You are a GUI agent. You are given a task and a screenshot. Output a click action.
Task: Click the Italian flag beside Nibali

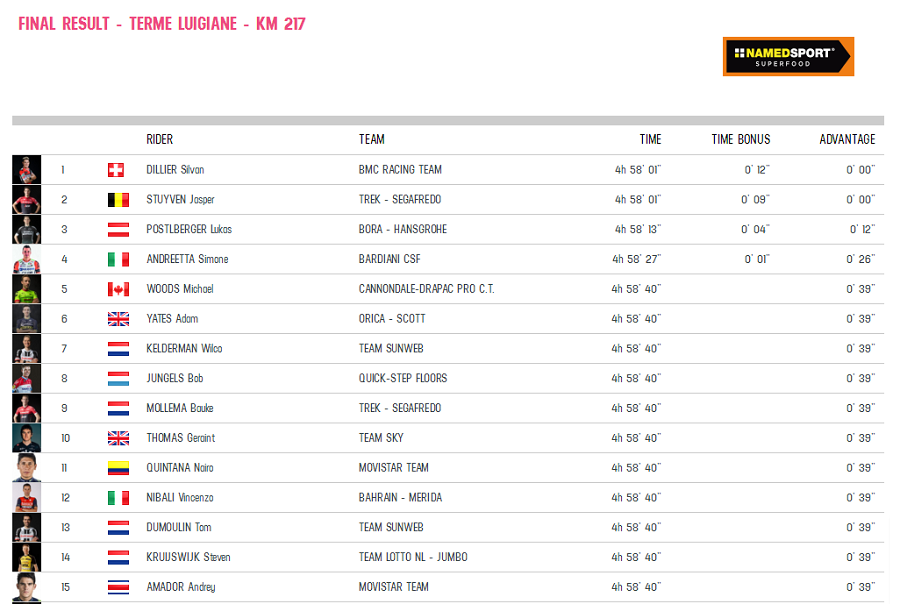point(118,498)
